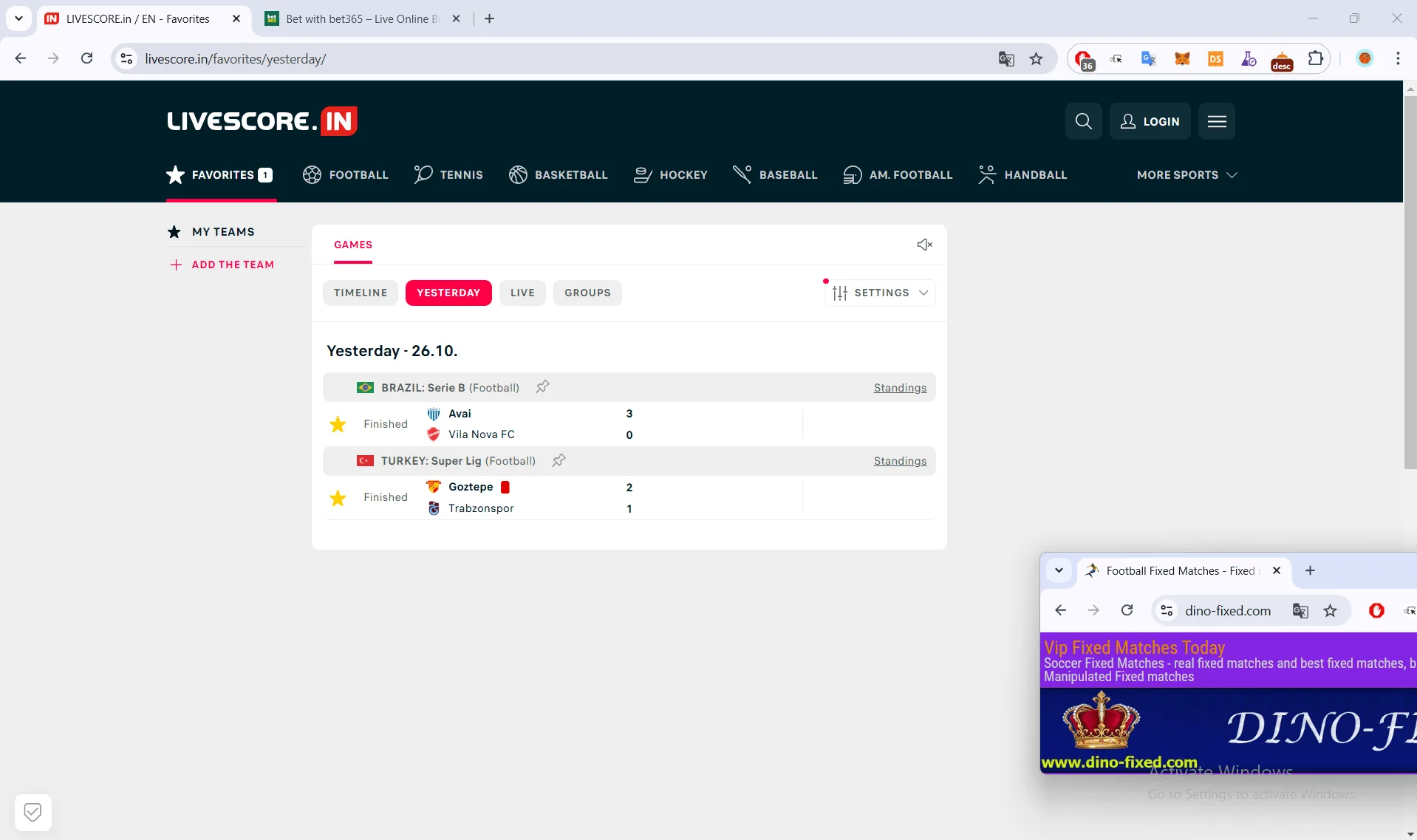1417x840 pixels.
Task: Select the Groups filter
Action: click(587, 293)
